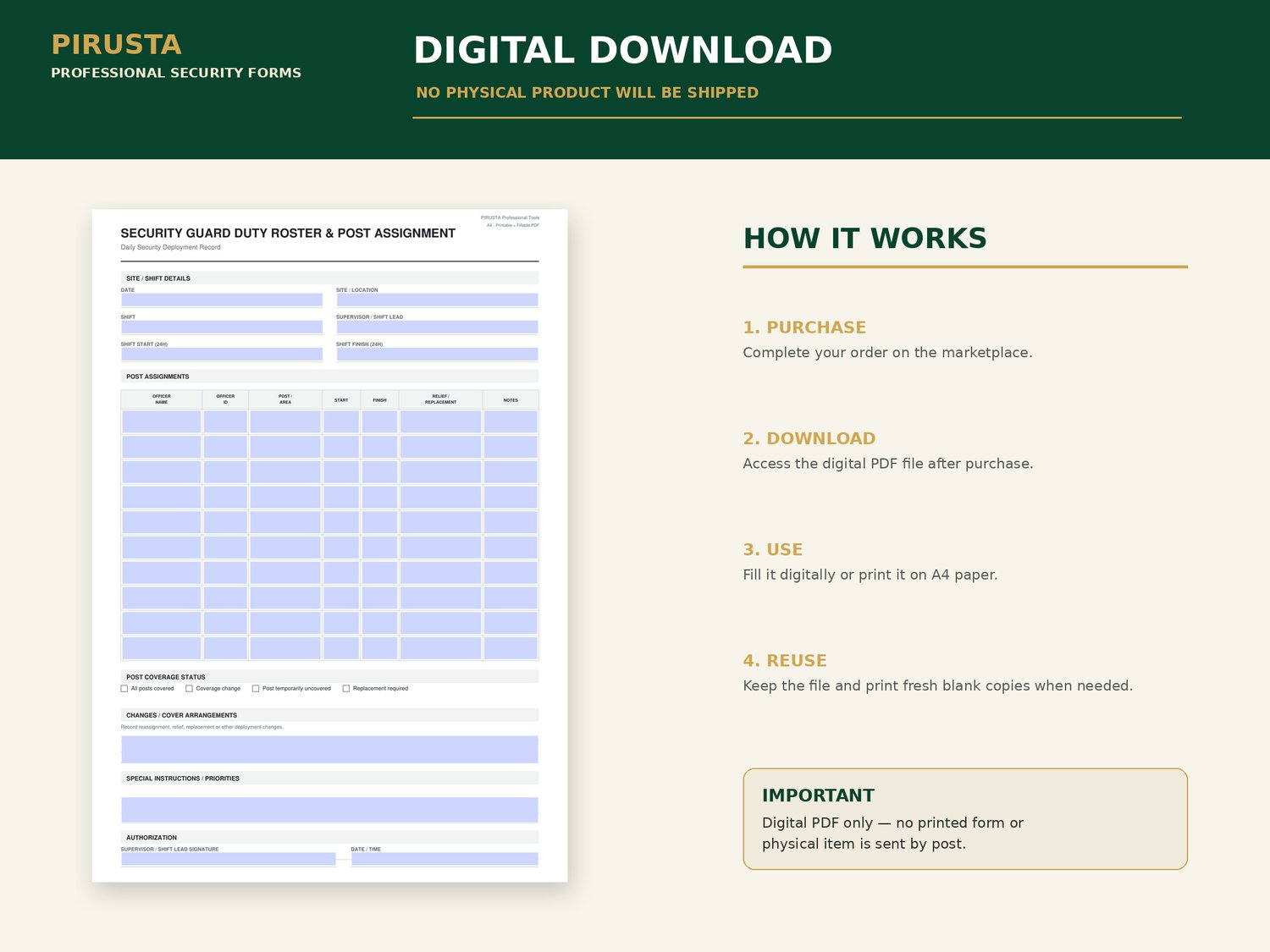Click the DATE input field

tap(222, 300)
